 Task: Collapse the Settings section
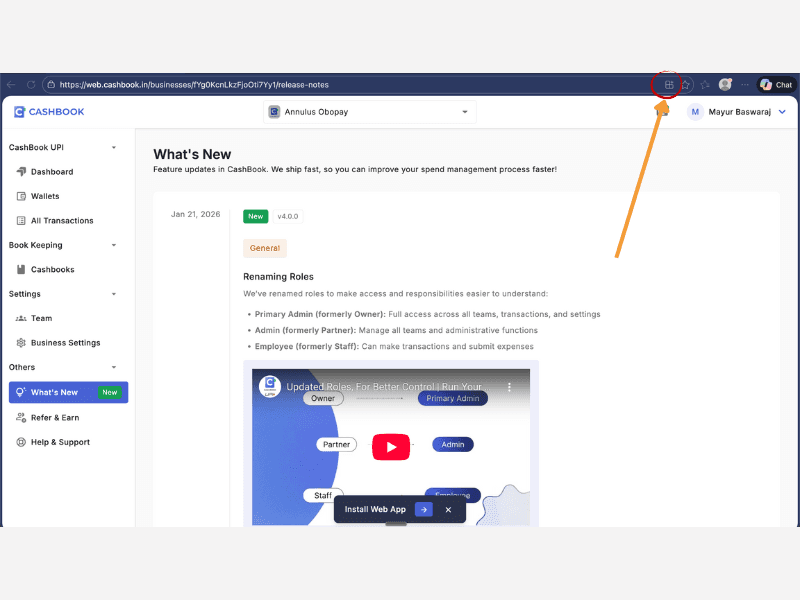tap(114, 294)
